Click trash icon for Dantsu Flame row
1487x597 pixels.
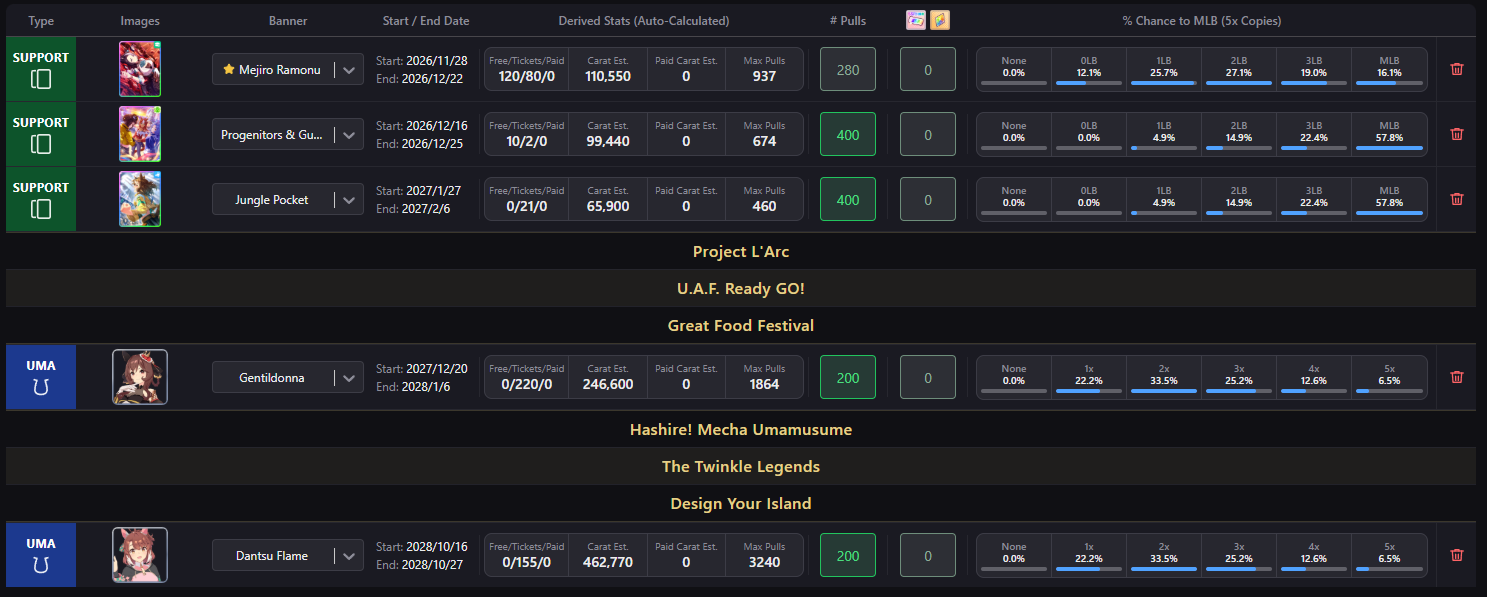point(1457,555)
